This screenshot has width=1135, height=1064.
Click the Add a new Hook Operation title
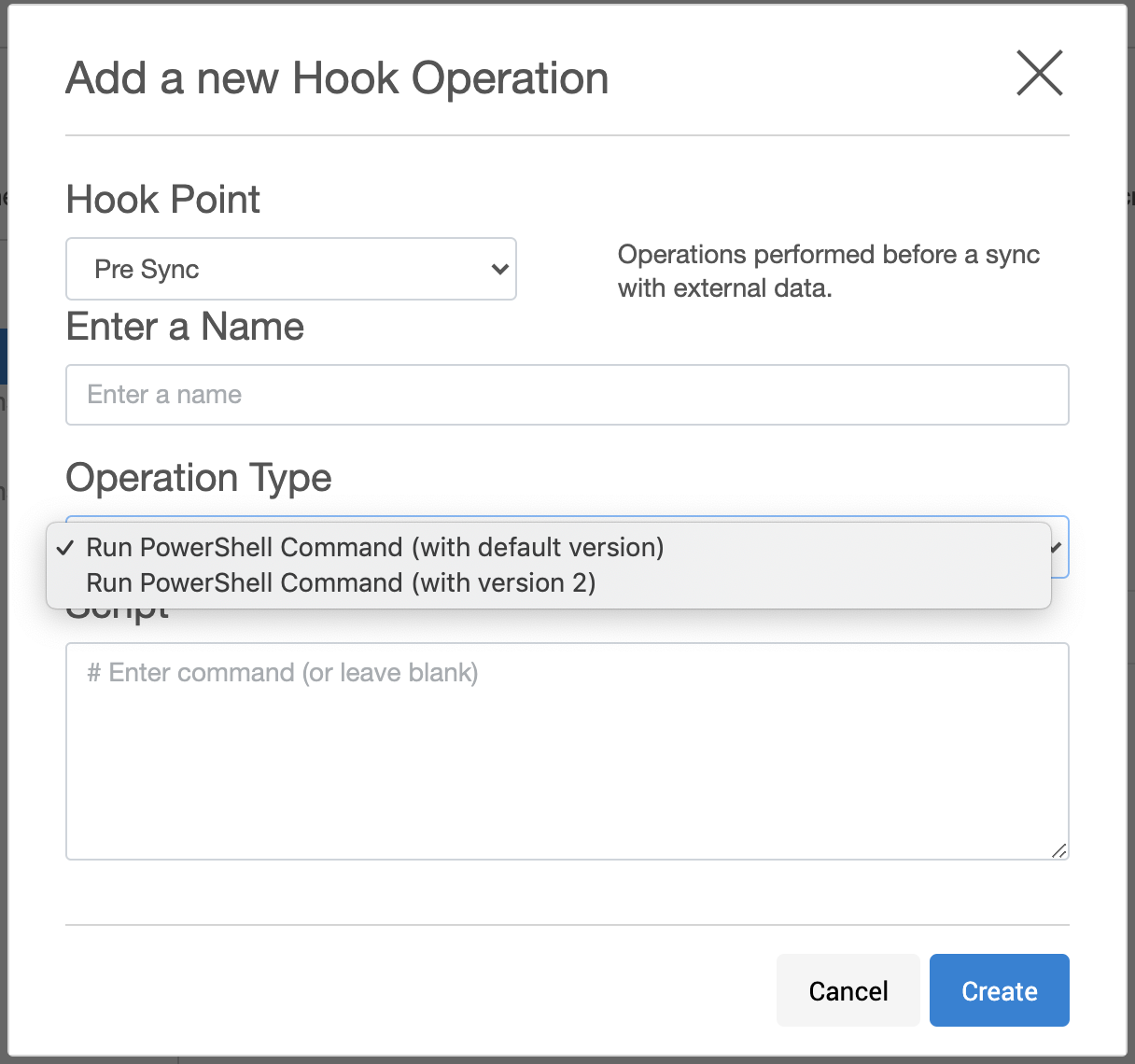pos(337,78)
